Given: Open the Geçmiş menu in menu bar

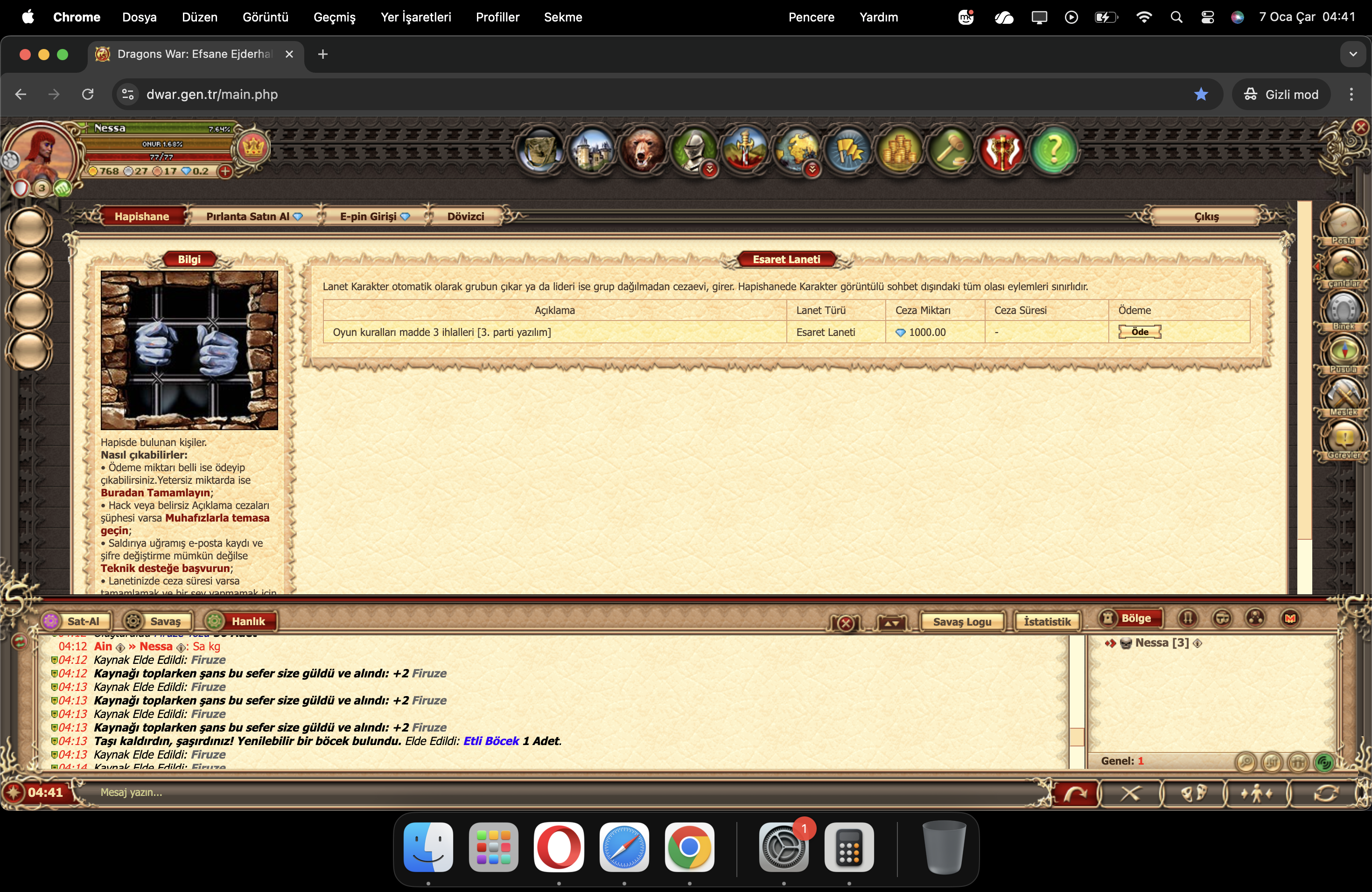Looking at the screenshot, I should 334,17.
